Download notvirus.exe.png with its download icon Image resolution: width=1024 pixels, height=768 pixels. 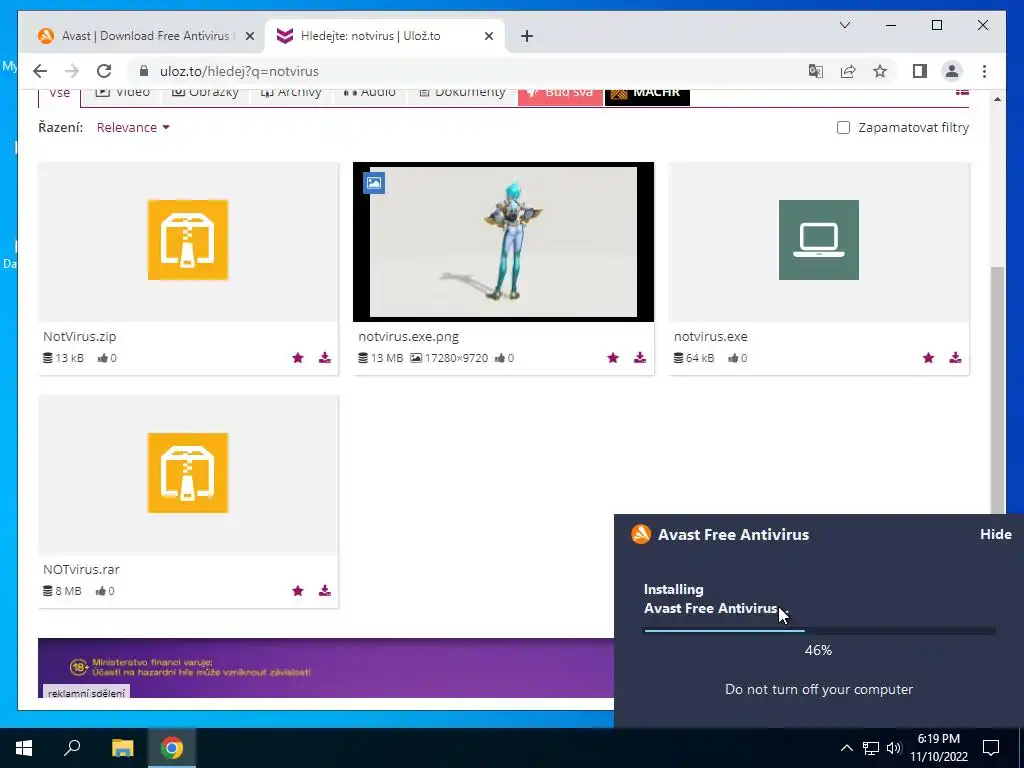640,358
